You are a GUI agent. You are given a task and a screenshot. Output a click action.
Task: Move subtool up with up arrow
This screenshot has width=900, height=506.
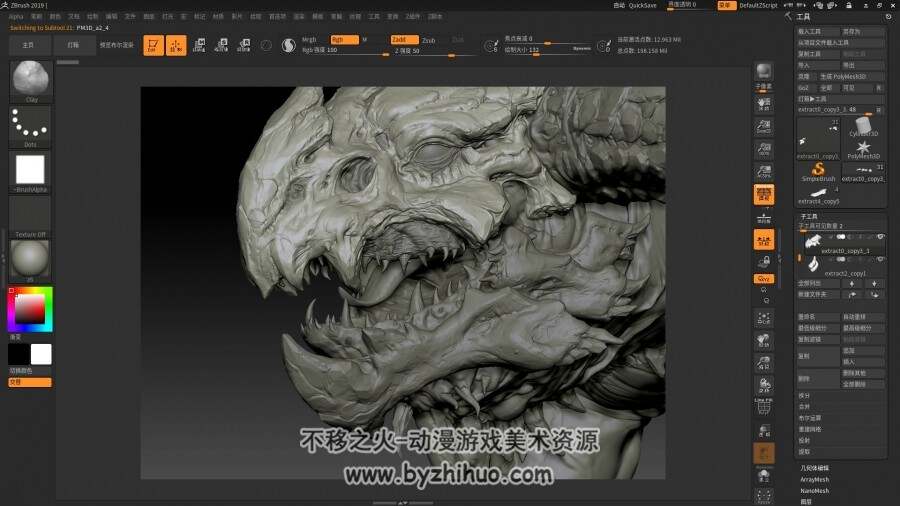tap(852, 283)
